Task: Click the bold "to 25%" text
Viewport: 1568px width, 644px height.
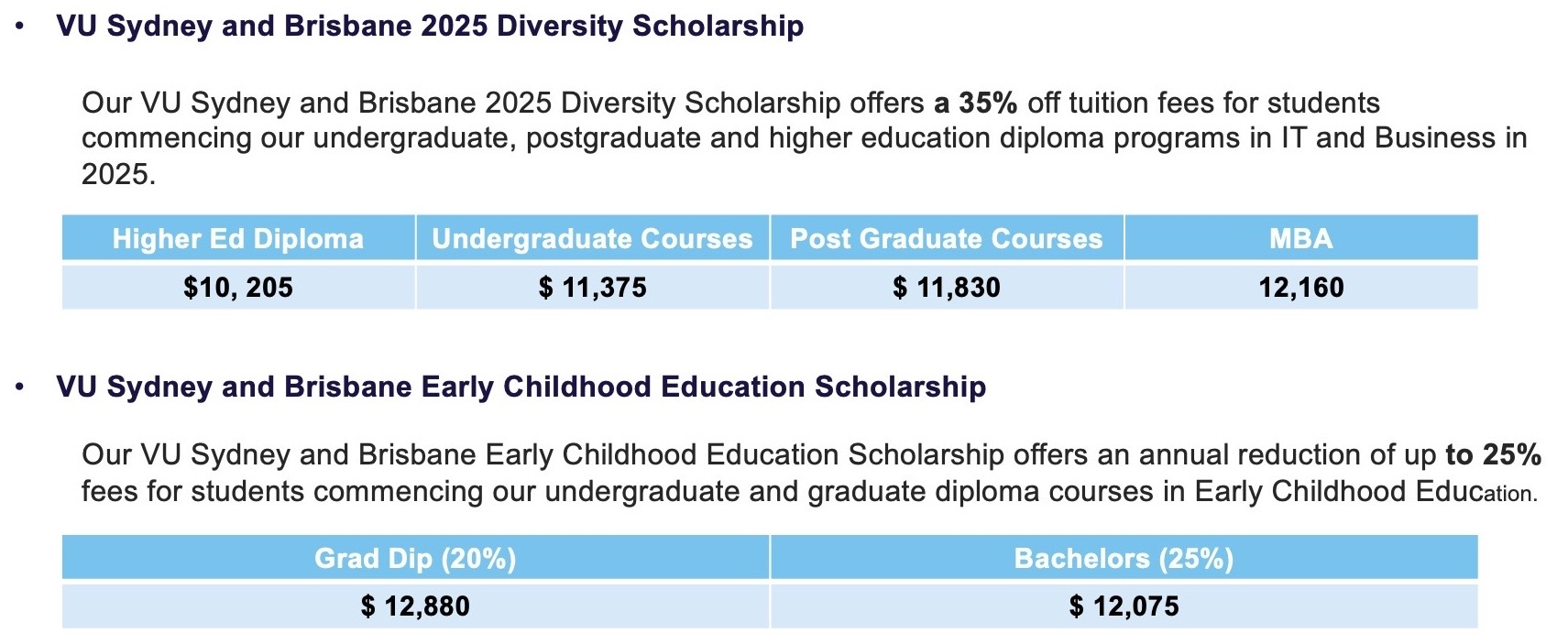Action: (x=1493, y=454)
